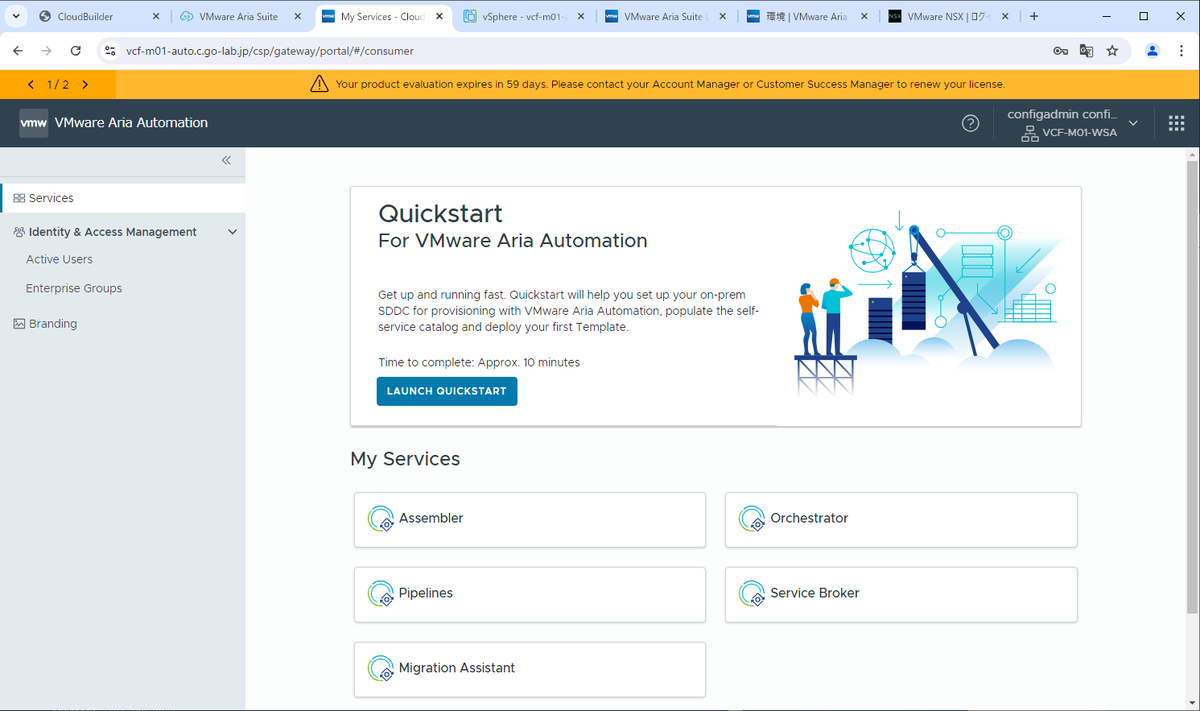Open the Chrome three-dot menu

(1181, 51)
